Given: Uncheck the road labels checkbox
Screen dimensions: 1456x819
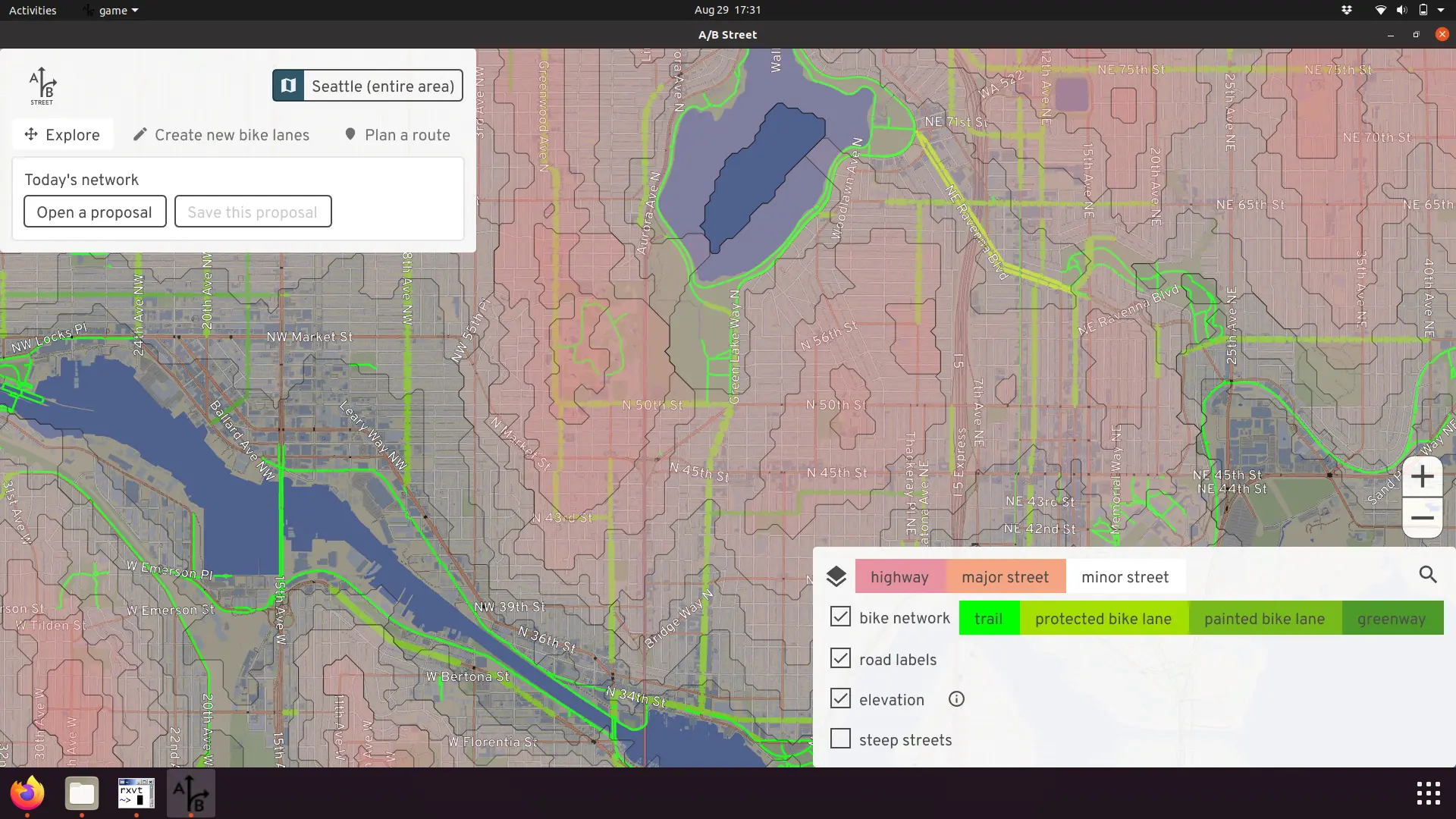Looking at the screenshot, I should pyautogui.click(x=840, y=658).
